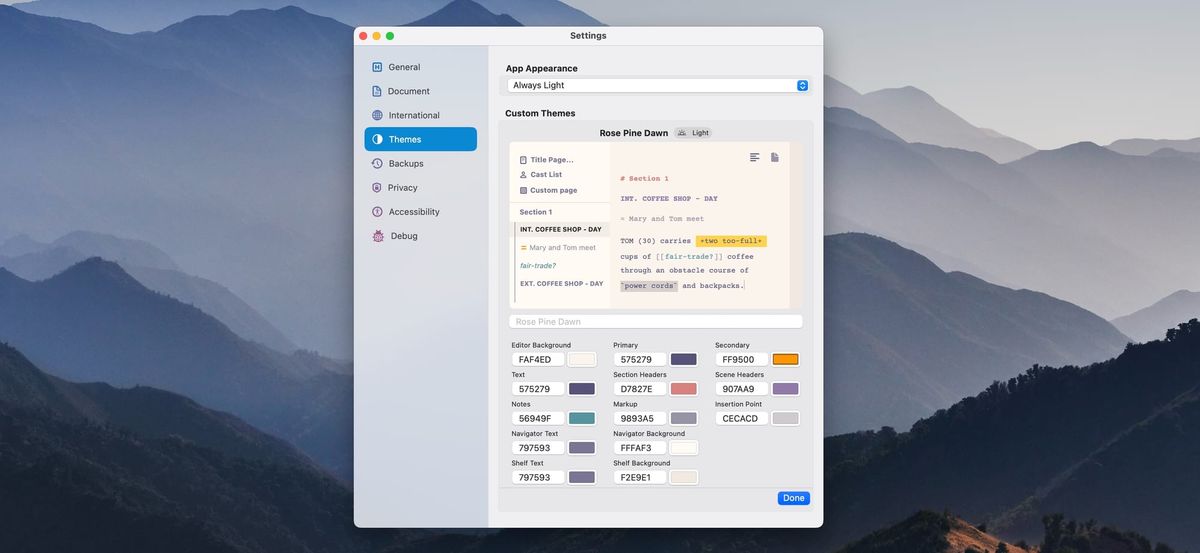This screenshot has width=1200, height=553.
Task: Click the theme name field Rose Pine Dawn
Action: pyautogui.click(x=656, y=321)
